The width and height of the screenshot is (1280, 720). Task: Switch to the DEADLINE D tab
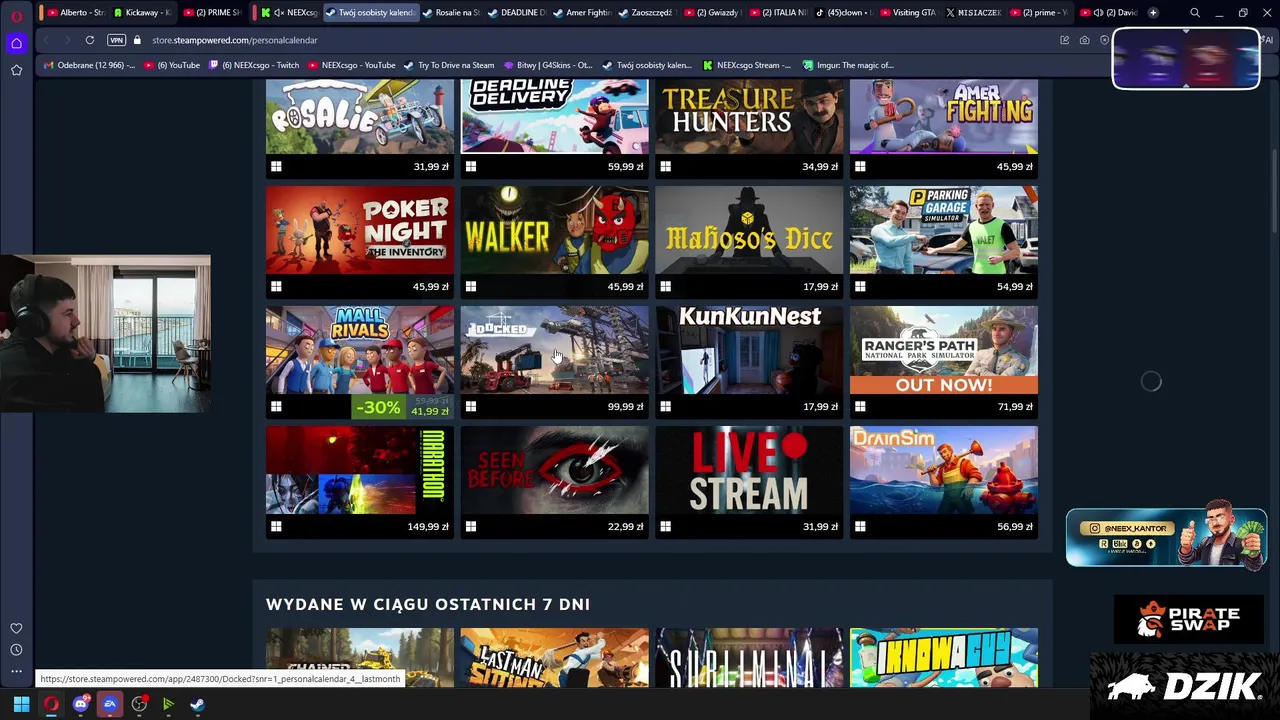point(516,13)
